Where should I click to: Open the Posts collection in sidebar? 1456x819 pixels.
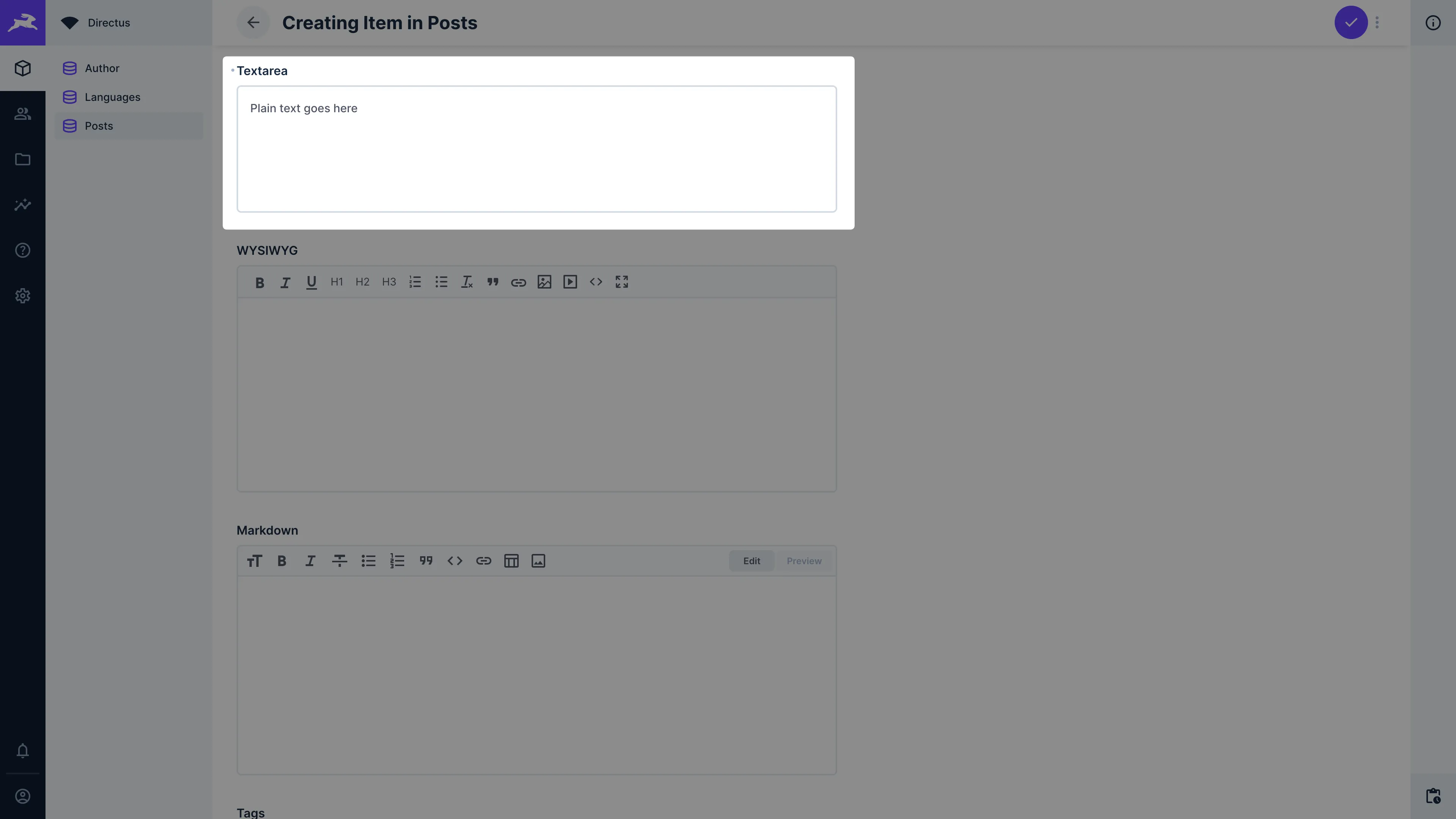click(x=99, y=125)
